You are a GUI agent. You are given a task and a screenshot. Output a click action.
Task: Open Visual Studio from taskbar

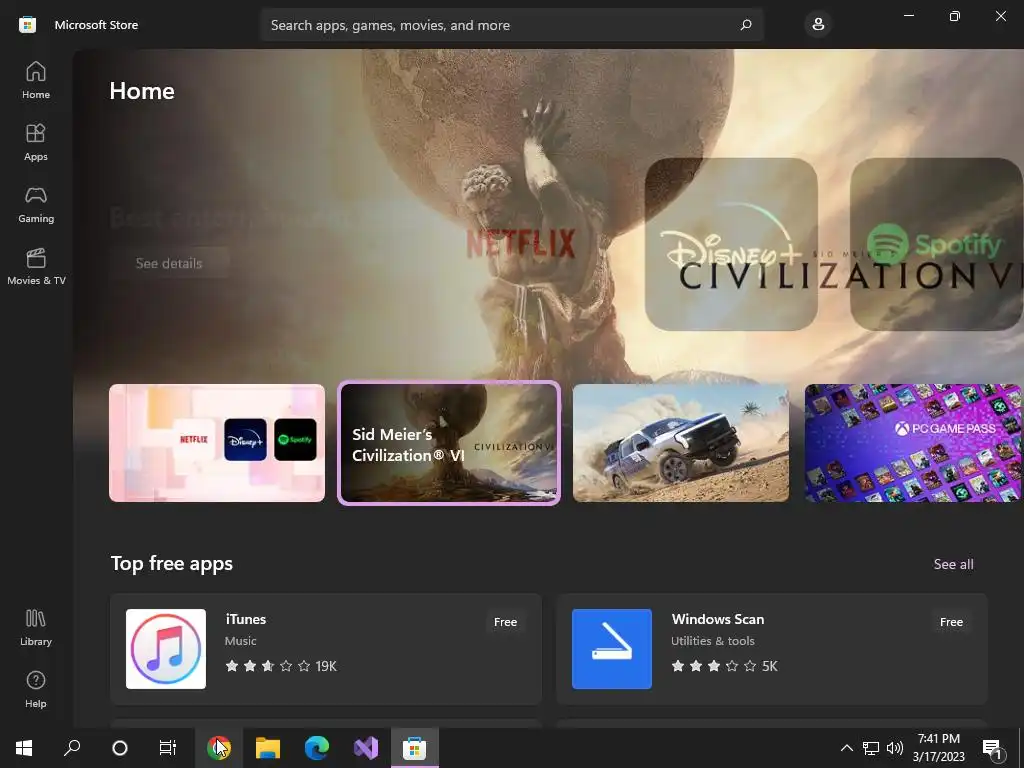(x=366, y=748)
